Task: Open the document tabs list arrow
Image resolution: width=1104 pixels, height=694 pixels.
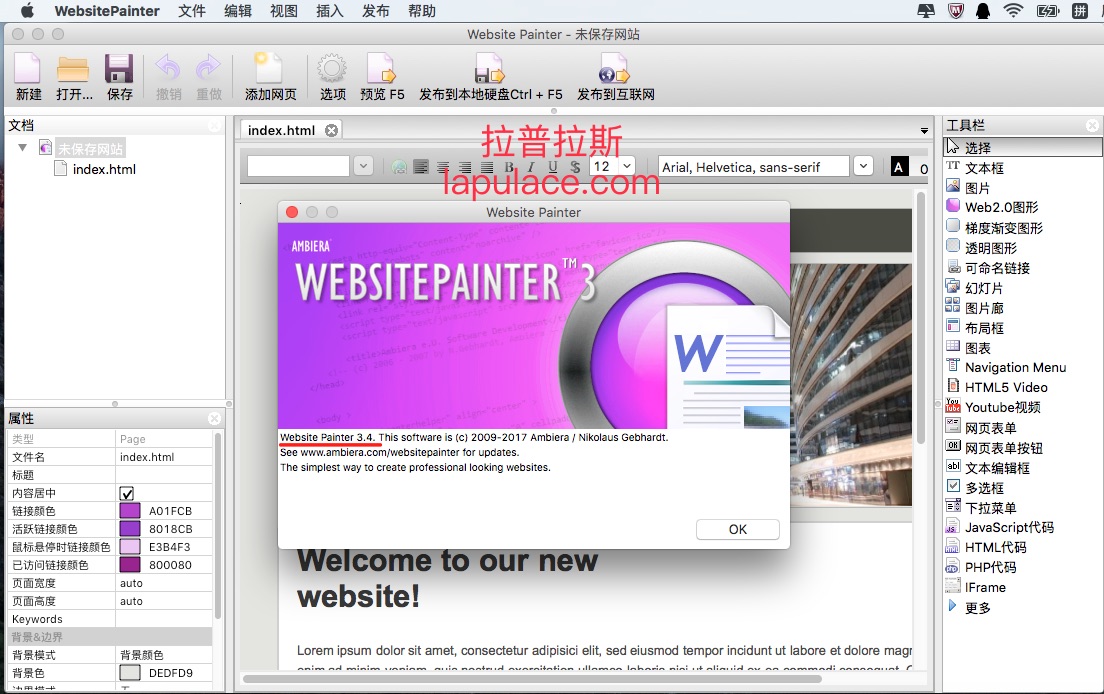Action: pyautogui.click(x=924, y=131)
